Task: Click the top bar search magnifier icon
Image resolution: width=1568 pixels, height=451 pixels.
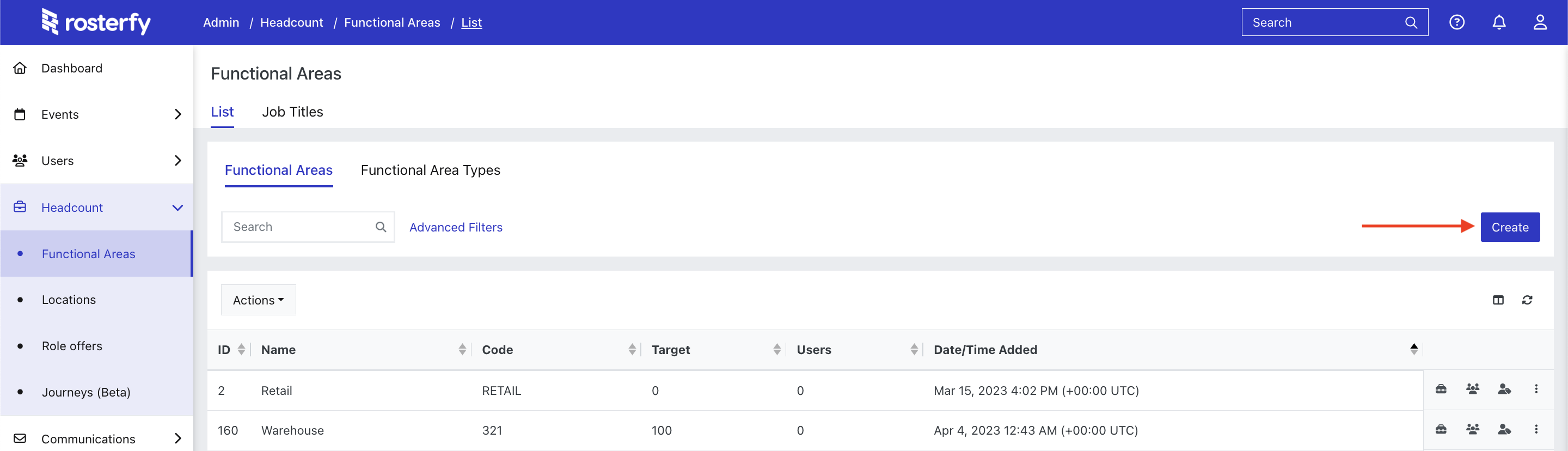Action: tap(1411, 22)
